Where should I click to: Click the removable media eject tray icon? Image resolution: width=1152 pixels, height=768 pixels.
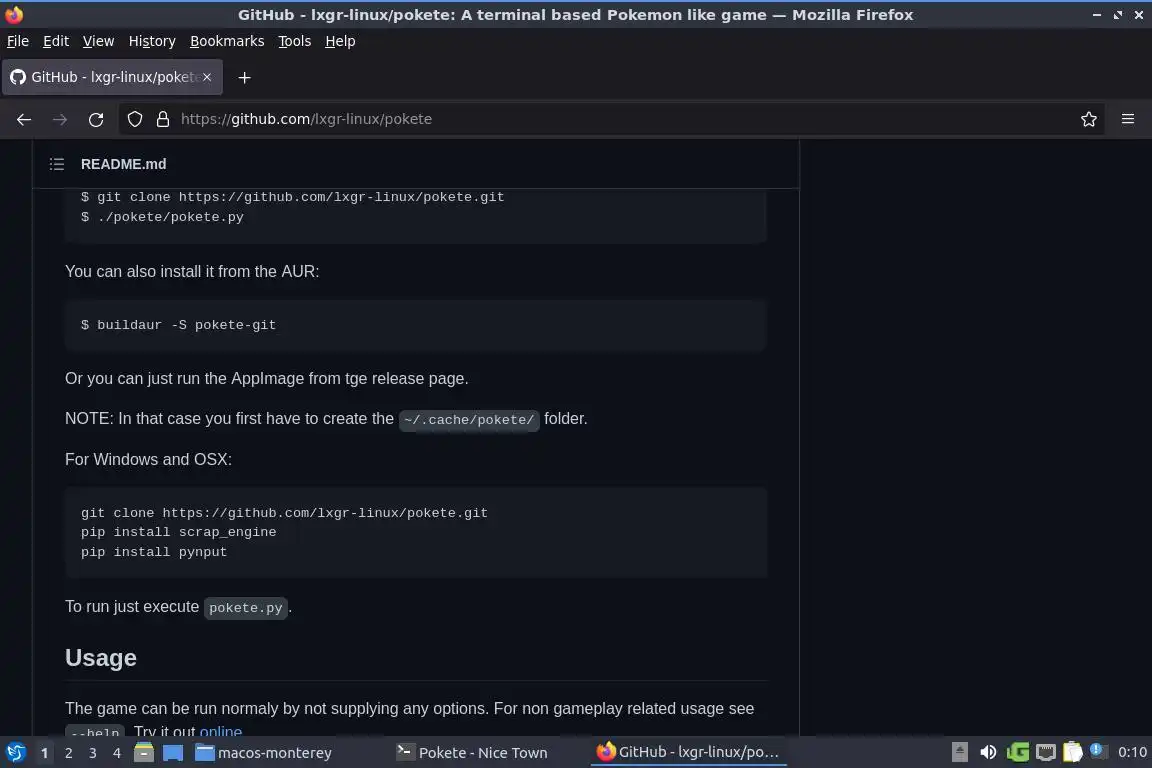tap(960, 752)
